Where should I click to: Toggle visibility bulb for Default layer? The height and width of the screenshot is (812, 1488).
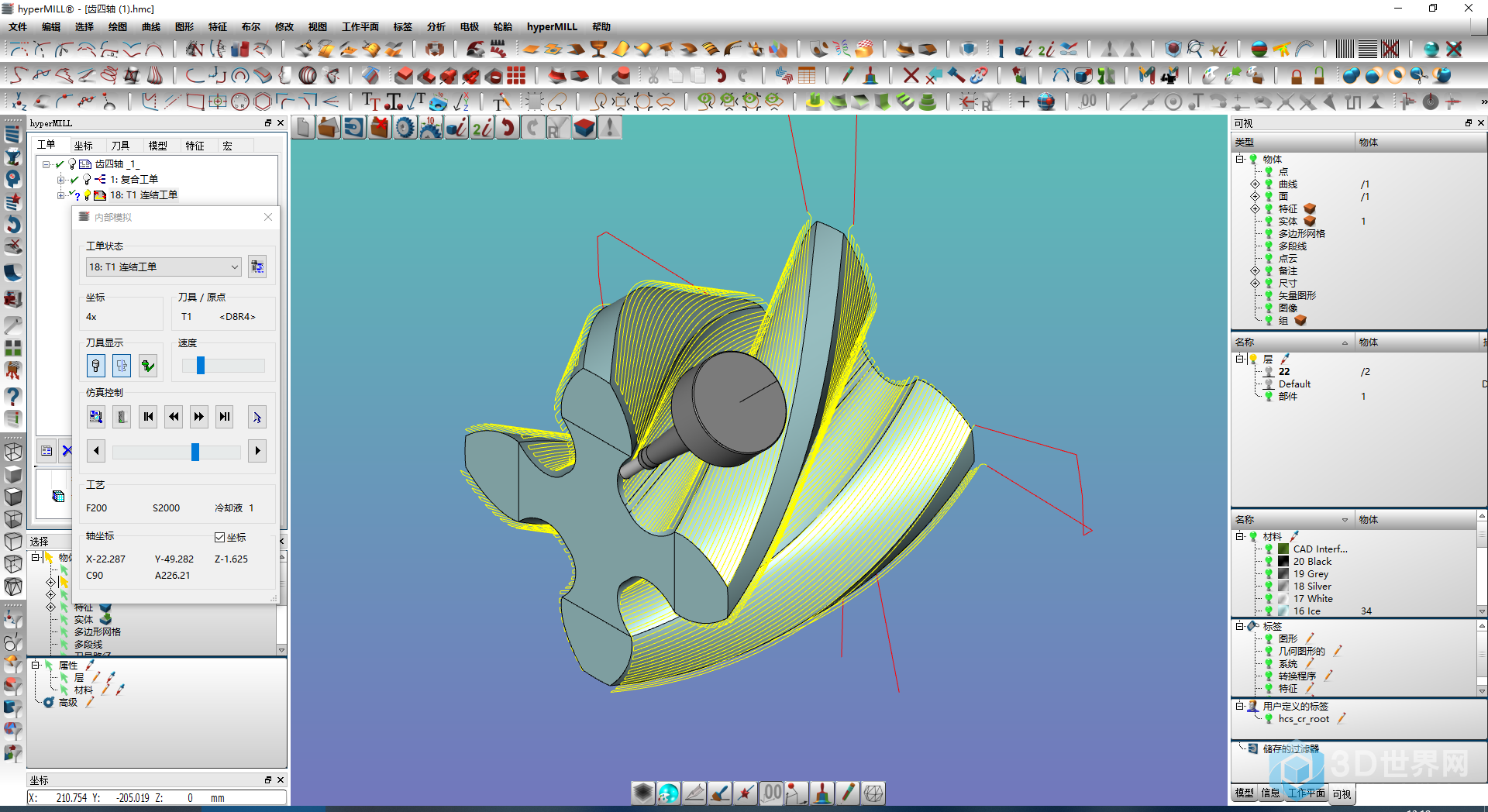(x=1269, y=384)
